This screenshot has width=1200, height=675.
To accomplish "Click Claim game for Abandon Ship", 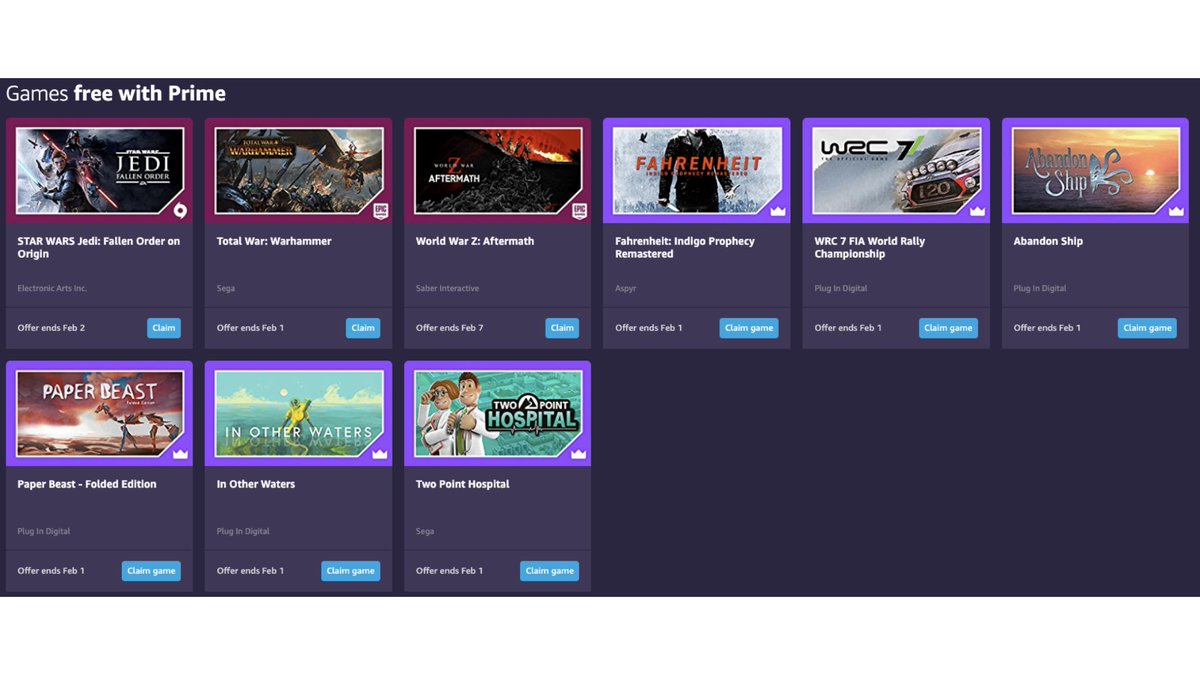I will point(1147,328).
